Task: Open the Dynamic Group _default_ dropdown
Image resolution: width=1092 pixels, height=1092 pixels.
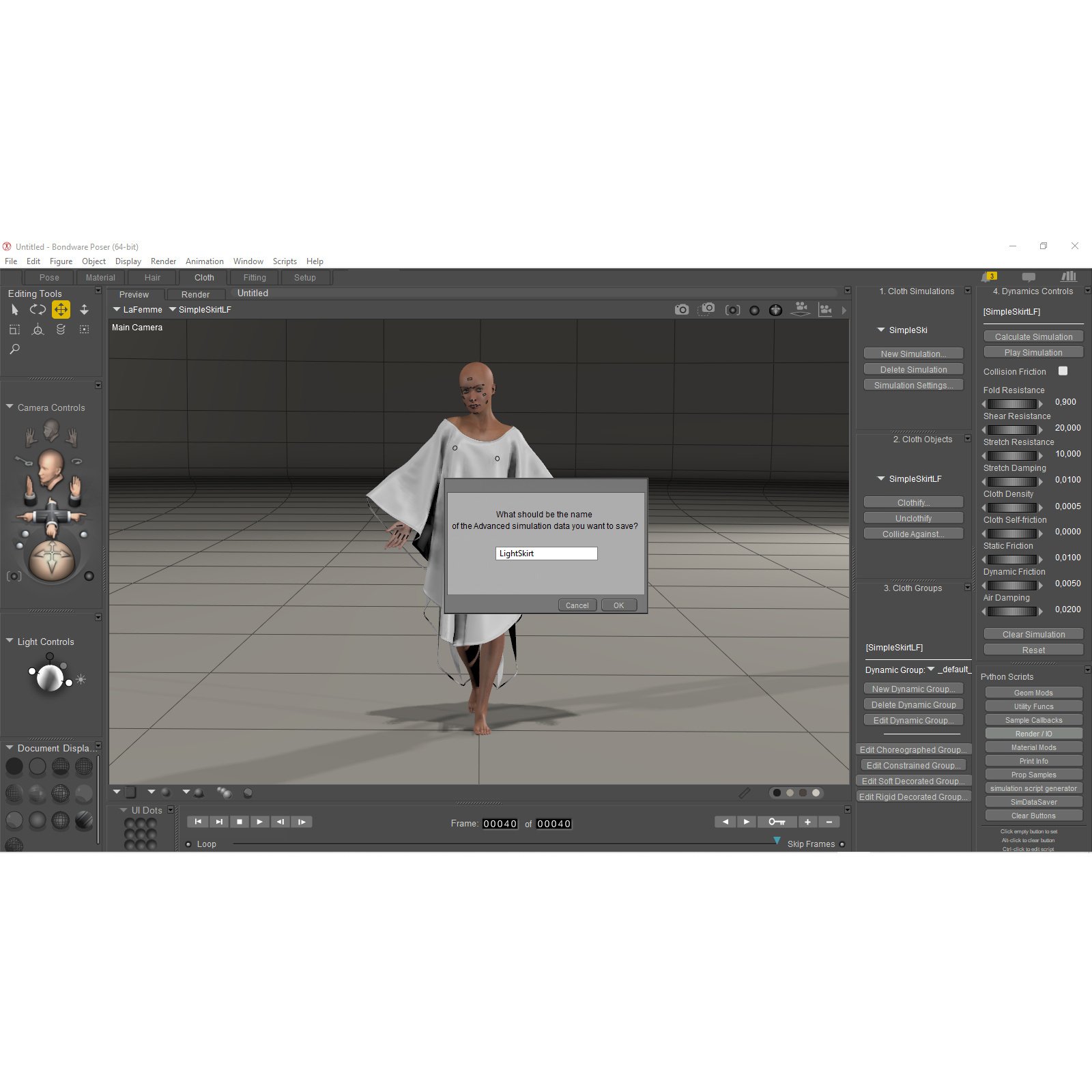Action: pos(949,670)
